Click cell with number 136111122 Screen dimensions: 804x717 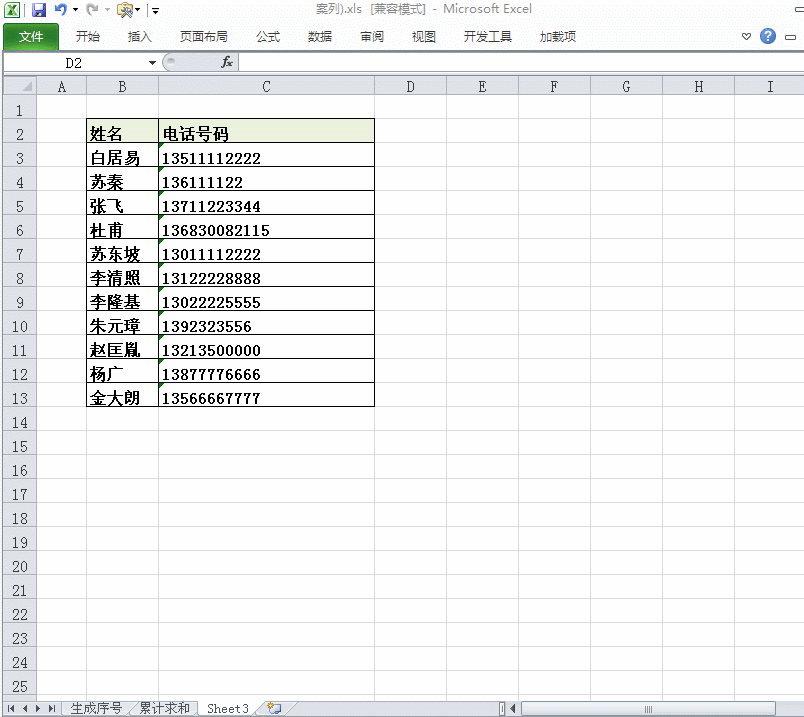267,179
